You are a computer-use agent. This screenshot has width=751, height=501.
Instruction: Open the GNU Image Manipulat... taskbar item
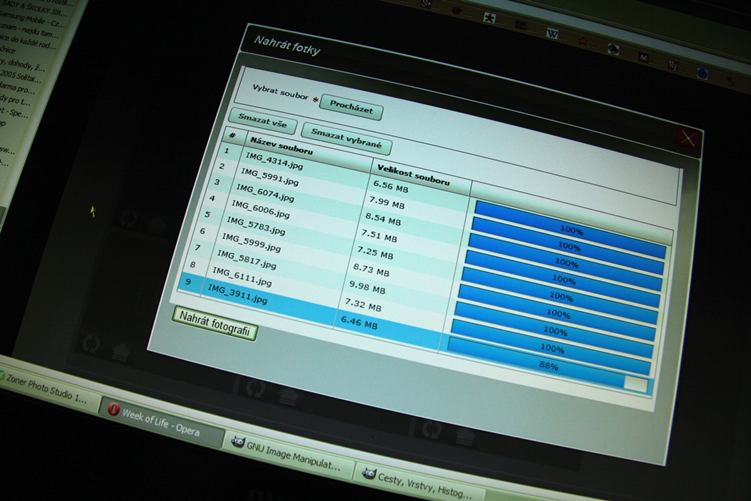click(287, 454)
